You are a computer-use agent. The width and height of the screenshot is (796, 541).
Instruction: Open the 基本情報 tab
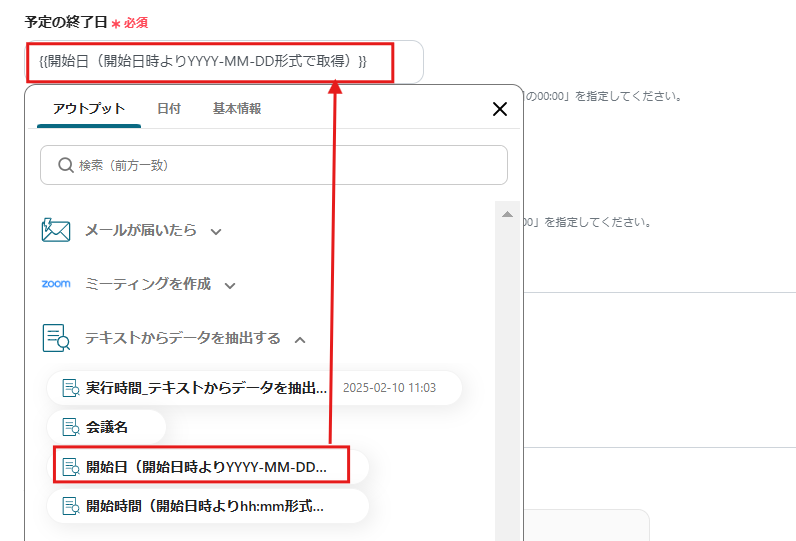point(237,109)
